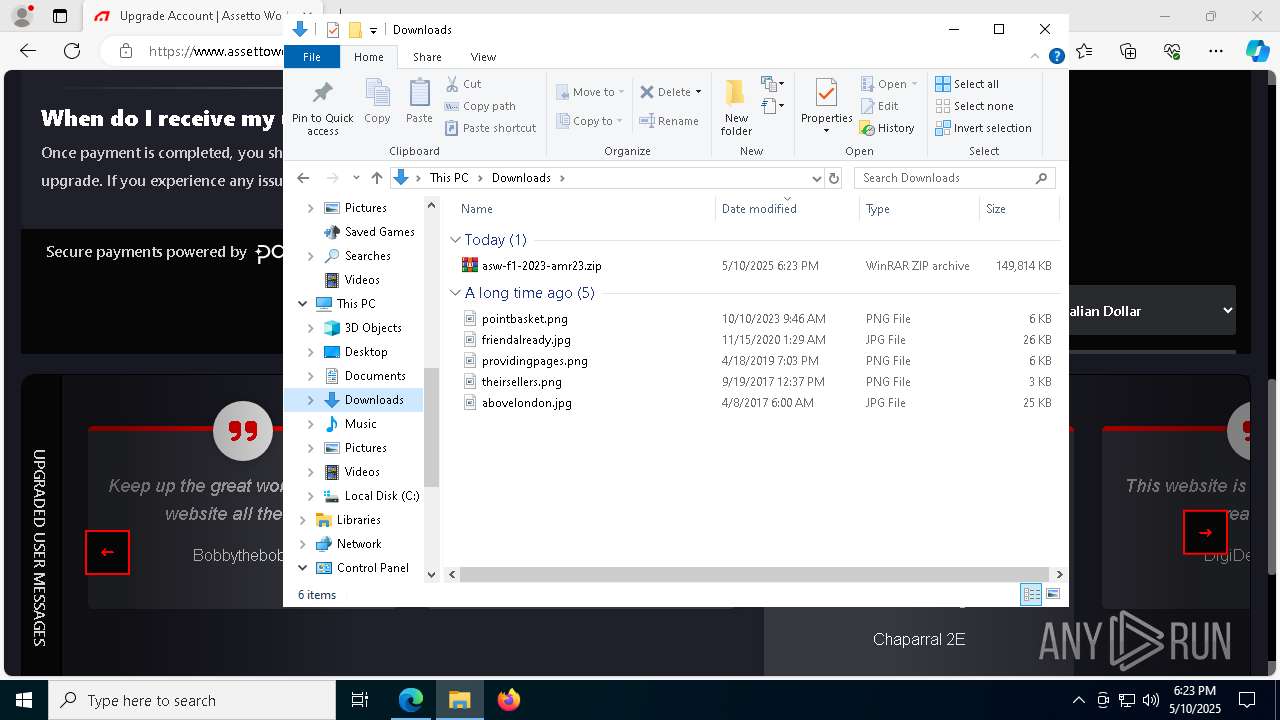
Task: Collapse the A long time ago group
Action: pyautogui.click(x=456, y=293)
